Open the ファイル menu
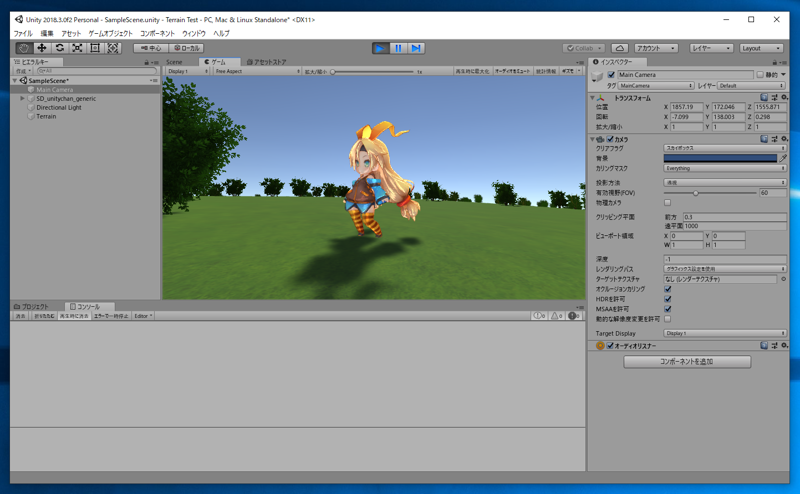 tap(23, 33)
